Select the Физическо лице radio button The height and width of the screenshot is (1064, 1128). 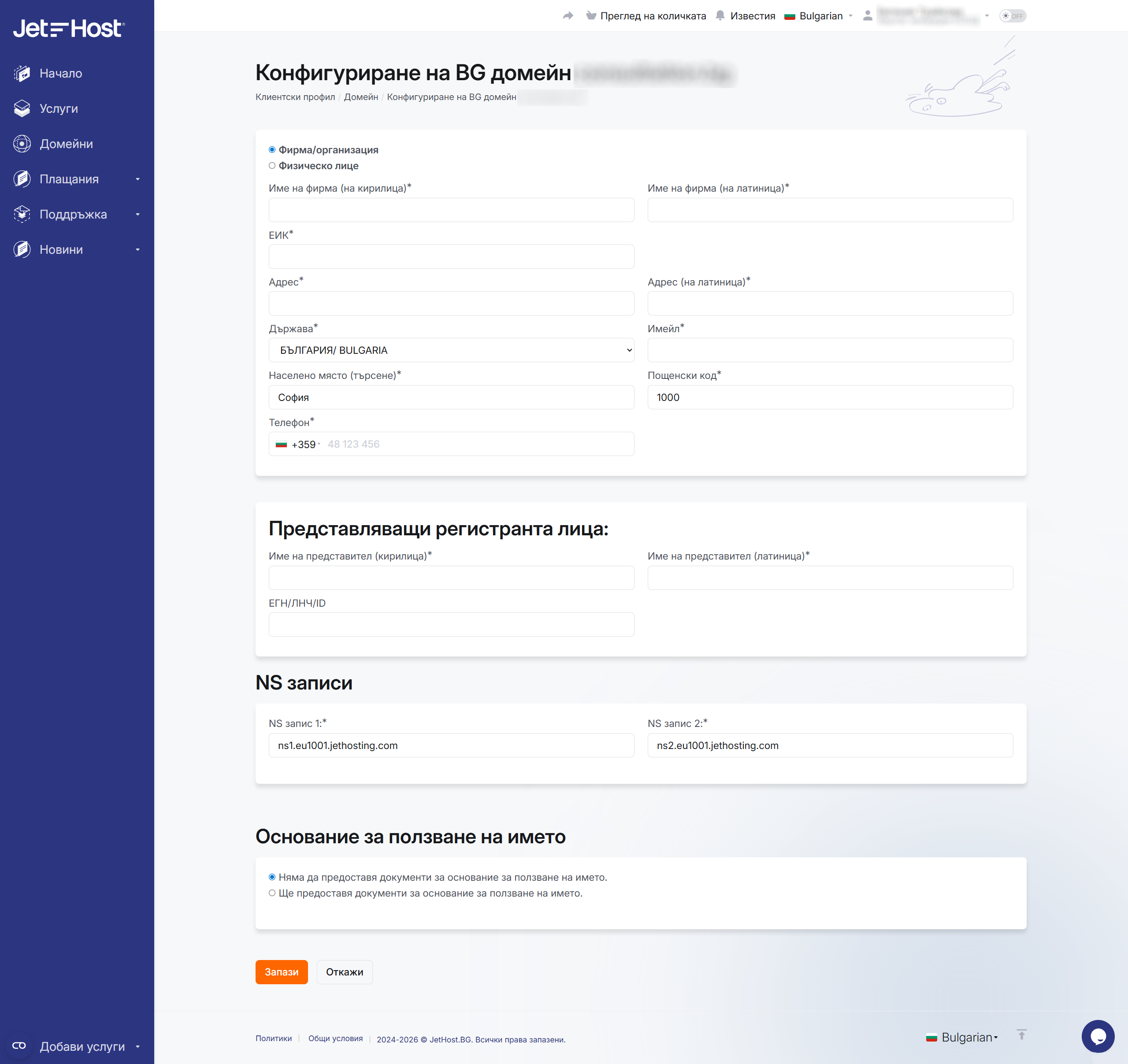(x=272, y=166)
